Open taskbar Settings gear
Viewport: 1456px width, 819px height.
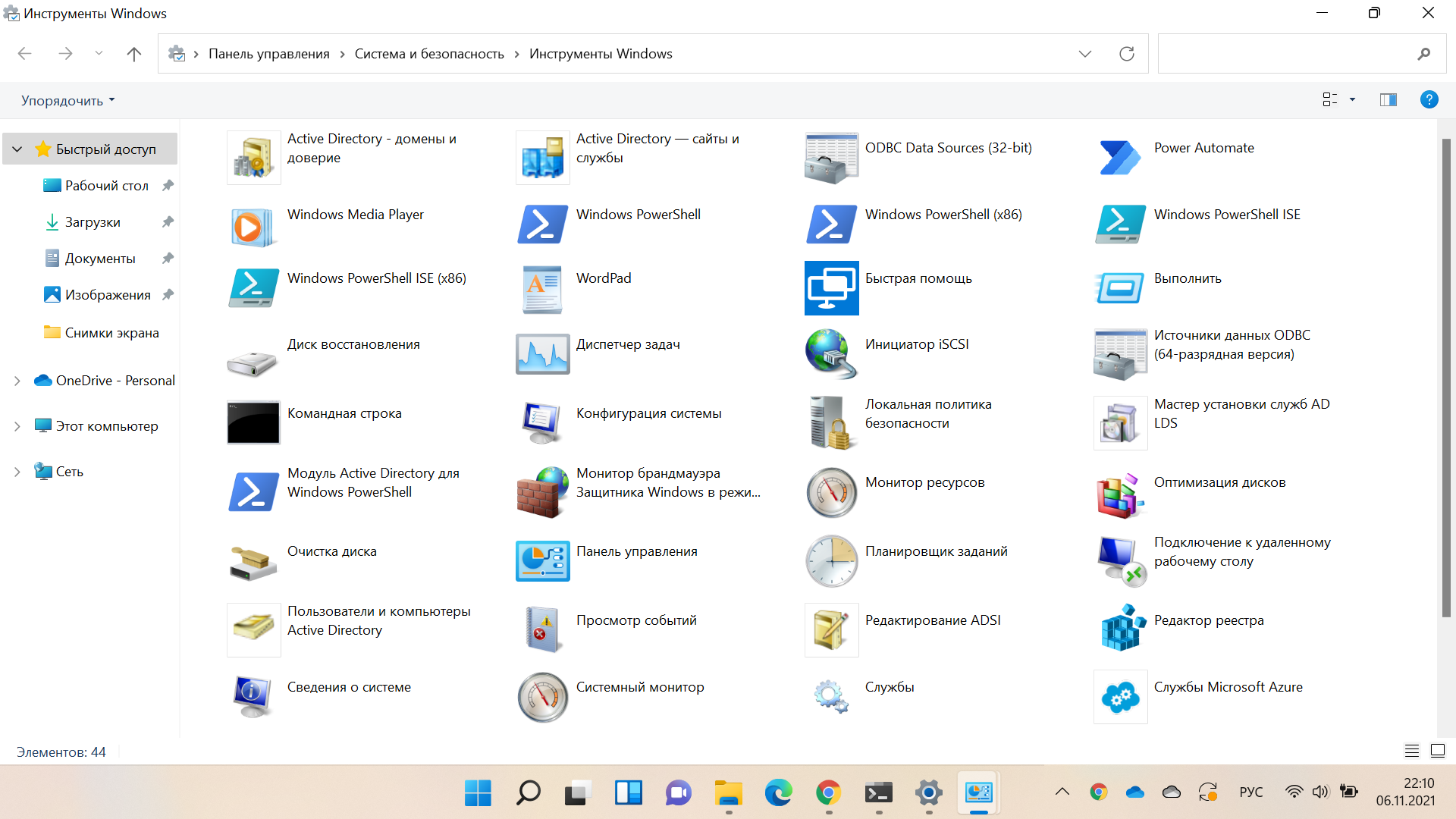928,792
